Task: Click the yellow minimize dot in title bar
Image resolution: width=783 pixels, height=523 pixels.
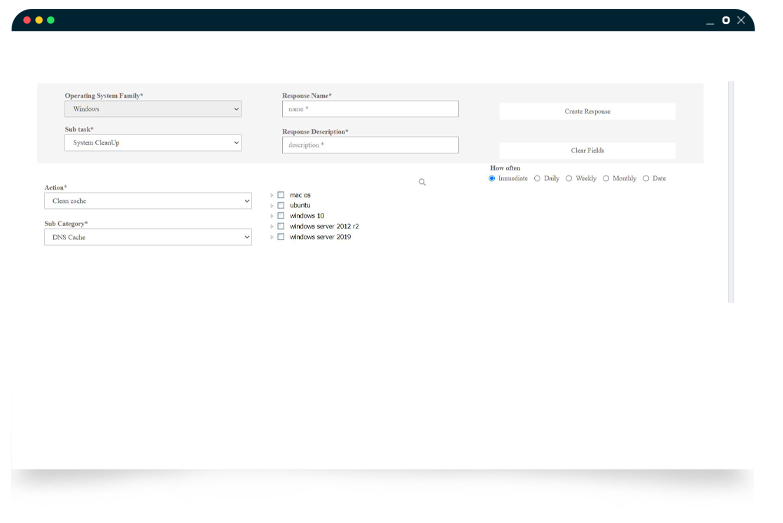Action: pos(39,20)
